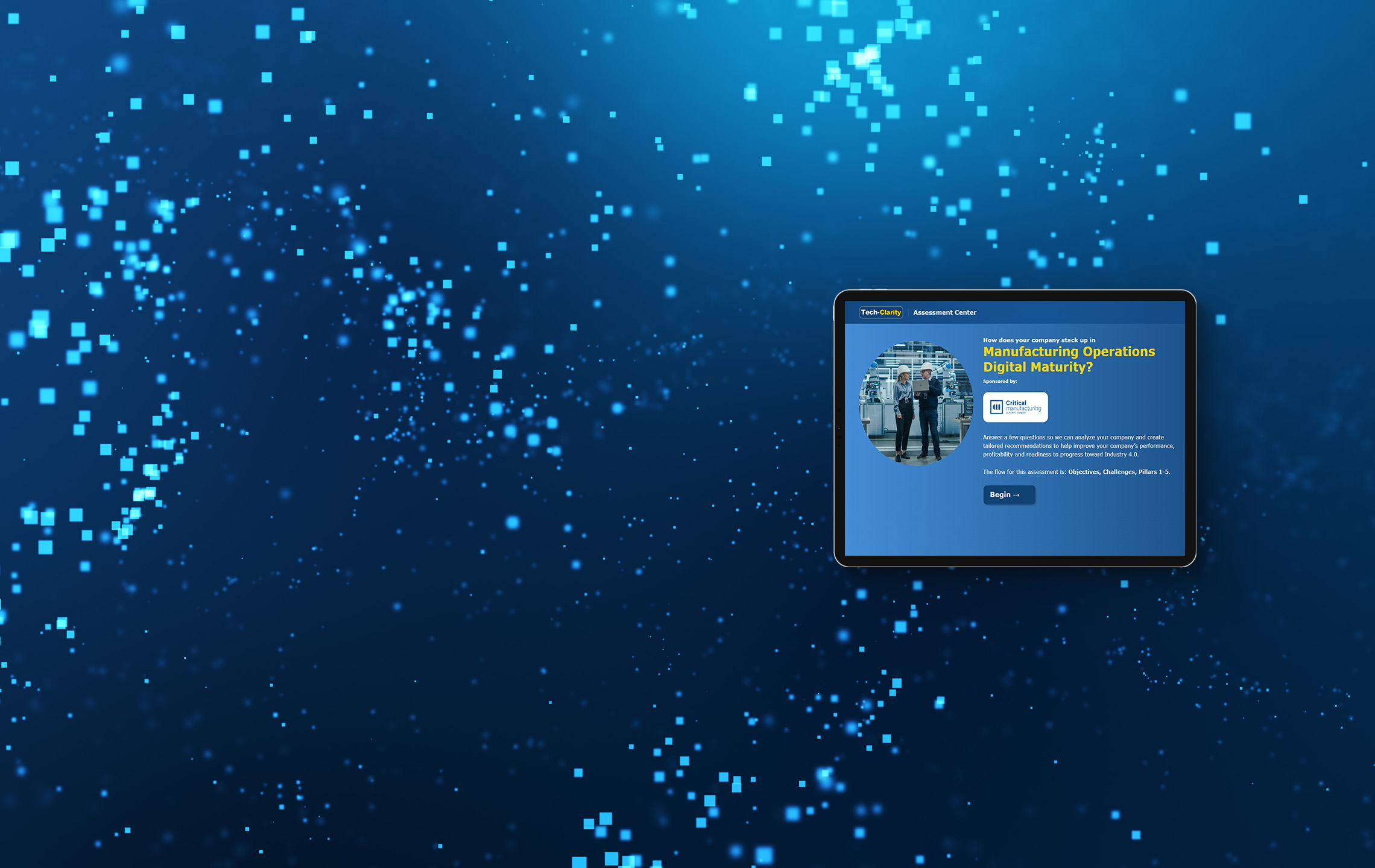
Task: Click the Tech-Clarity logo badge
Action: [x=880, y=312]
